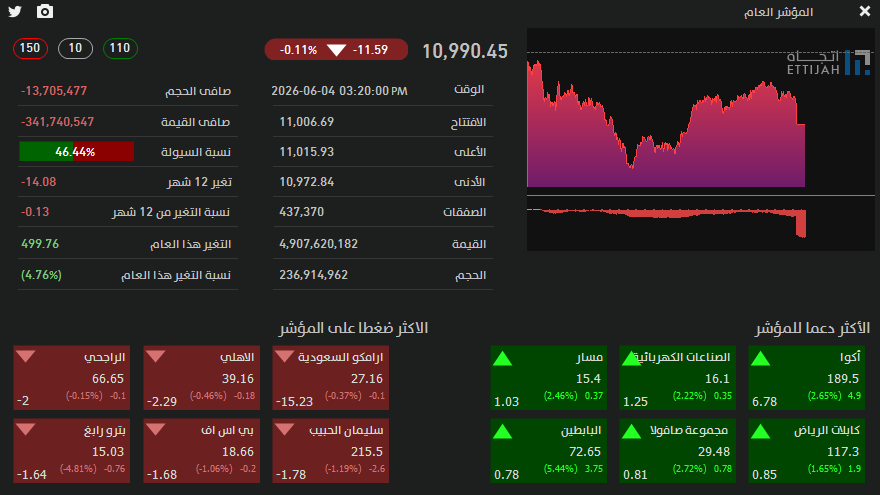The height and width of the screenshot is (495, 880).
Task: Open the كابلات الرياض stock card
Action: [x=806, y=451]
